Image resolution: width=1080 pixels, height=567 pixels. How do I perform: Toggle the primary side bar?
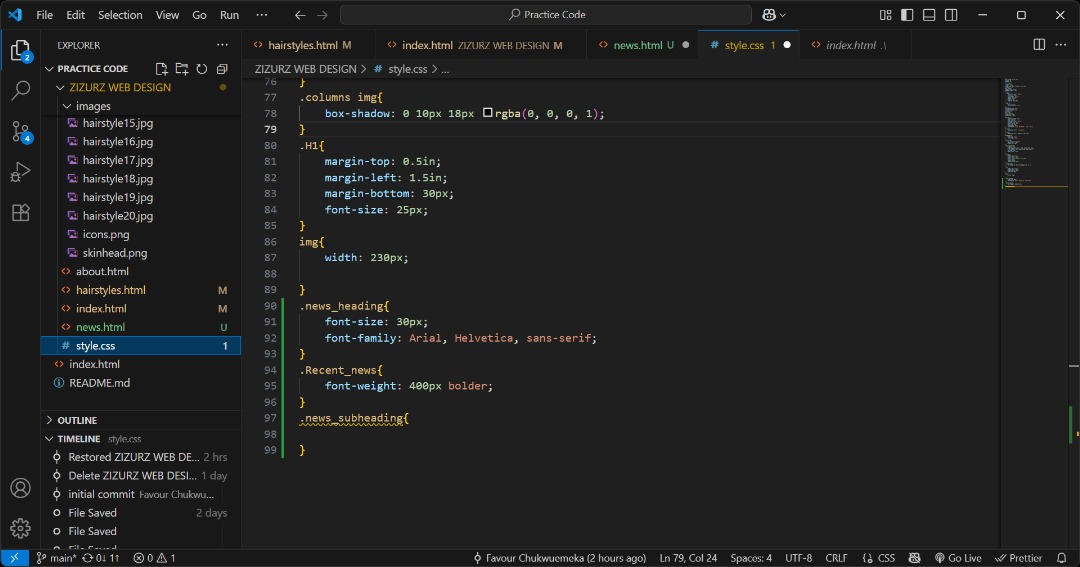pyautogui.click(x=907, y=14)
